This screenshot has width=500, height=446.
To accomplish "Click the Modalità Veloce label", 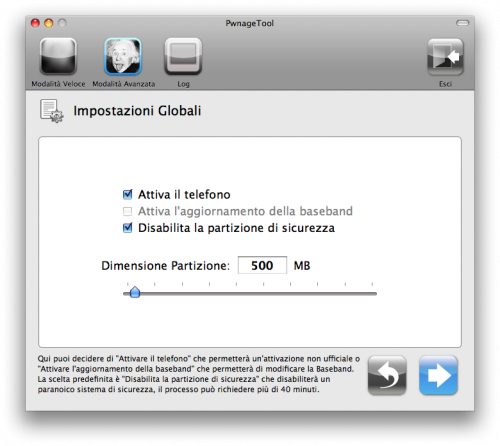I will tap(58, 84).
